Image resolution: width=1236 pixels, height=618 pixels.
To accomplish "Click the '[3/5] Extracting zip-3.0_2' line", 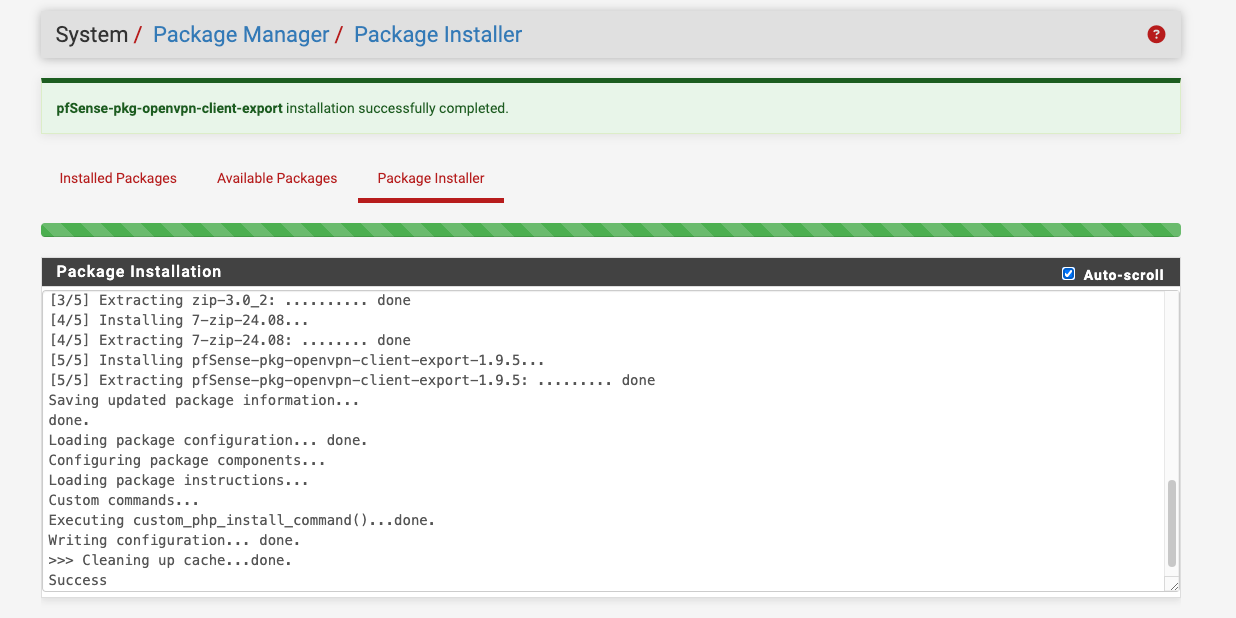I will click(x=230, y=300).
